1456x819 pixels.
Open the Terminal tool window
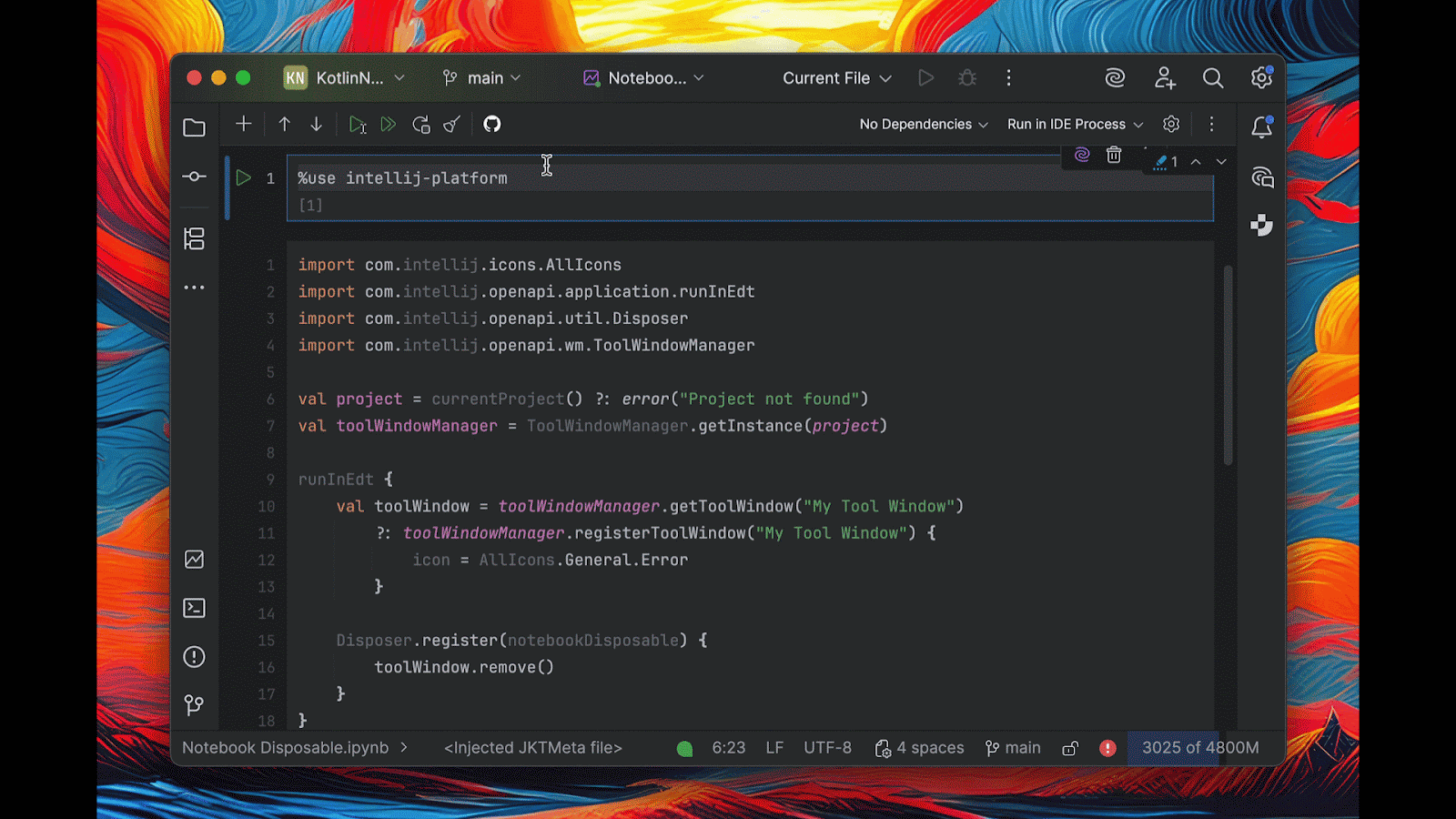(194, 608)
